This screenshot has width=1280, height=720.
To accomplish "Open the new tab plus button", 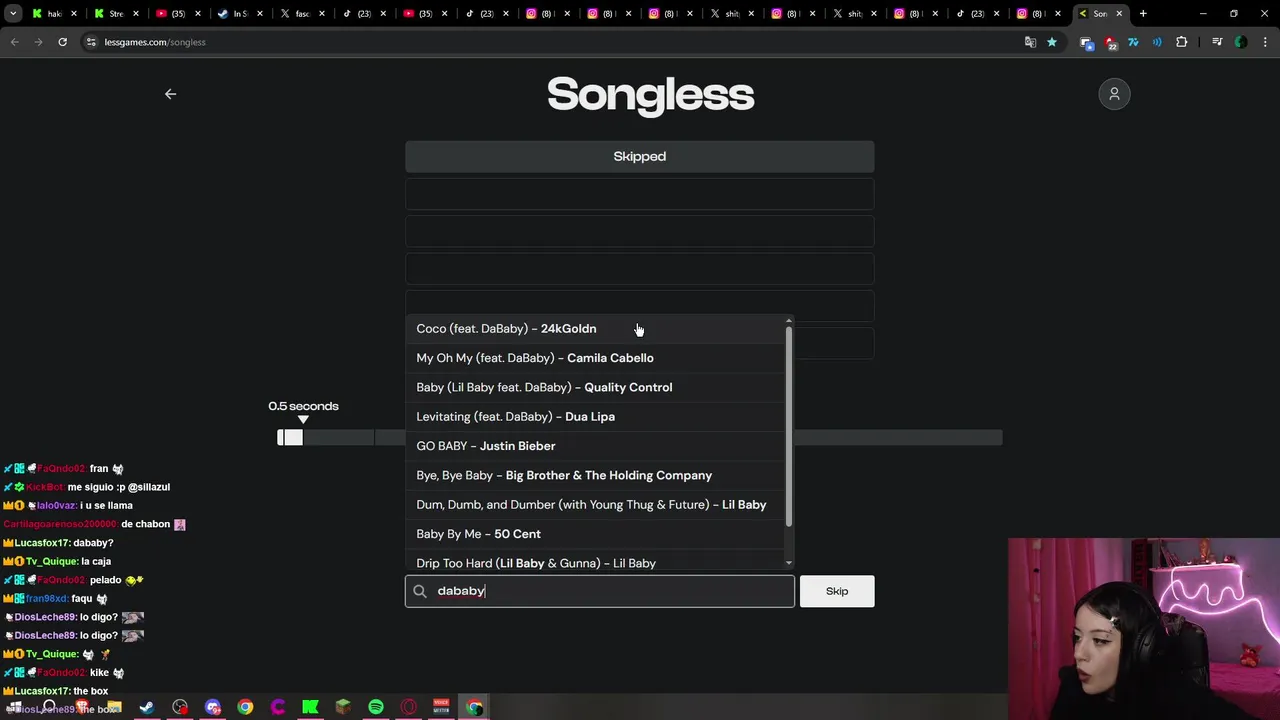I will (1143, 14).
